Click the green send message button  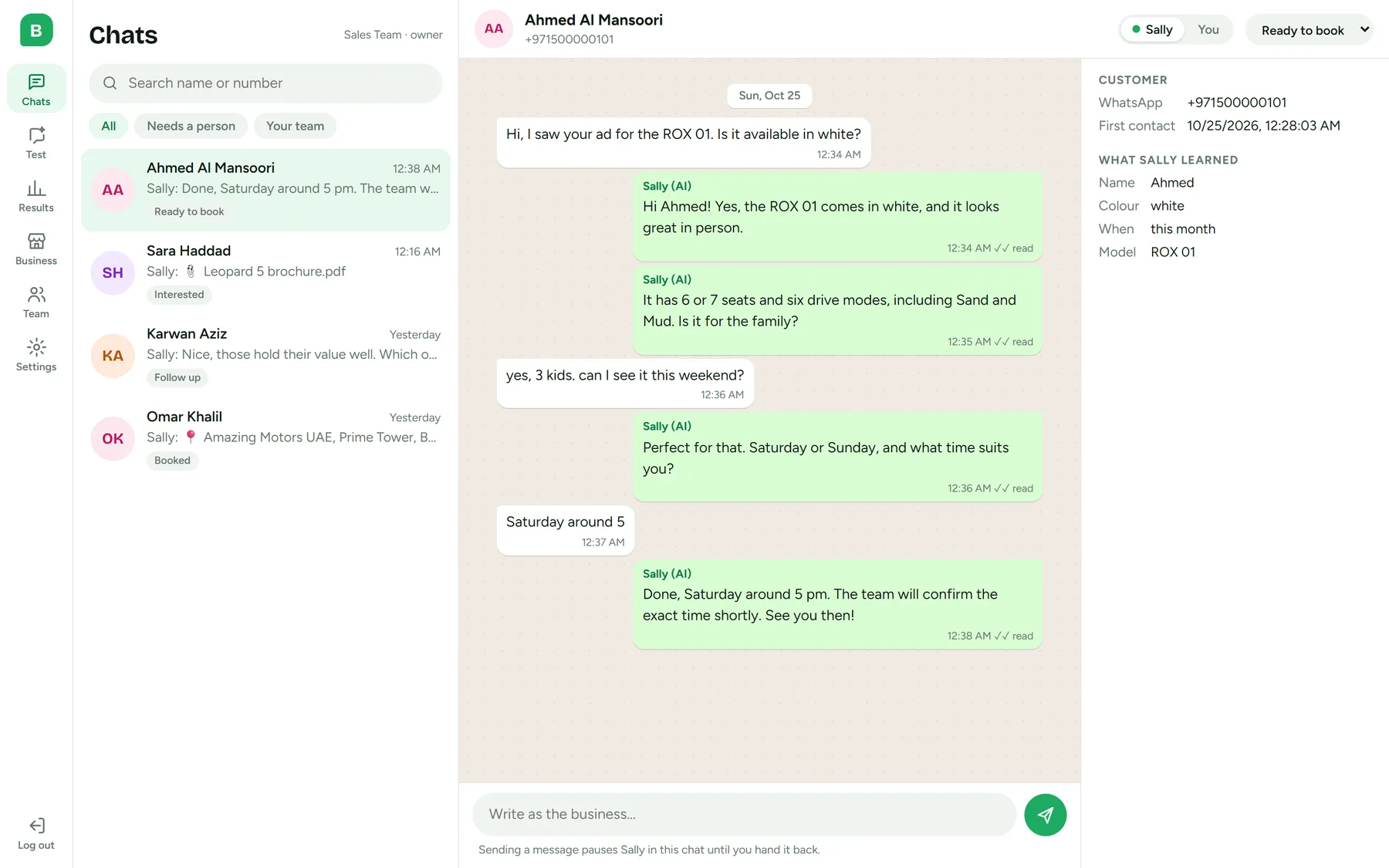pyautogui.click(x=1046, y=815)
